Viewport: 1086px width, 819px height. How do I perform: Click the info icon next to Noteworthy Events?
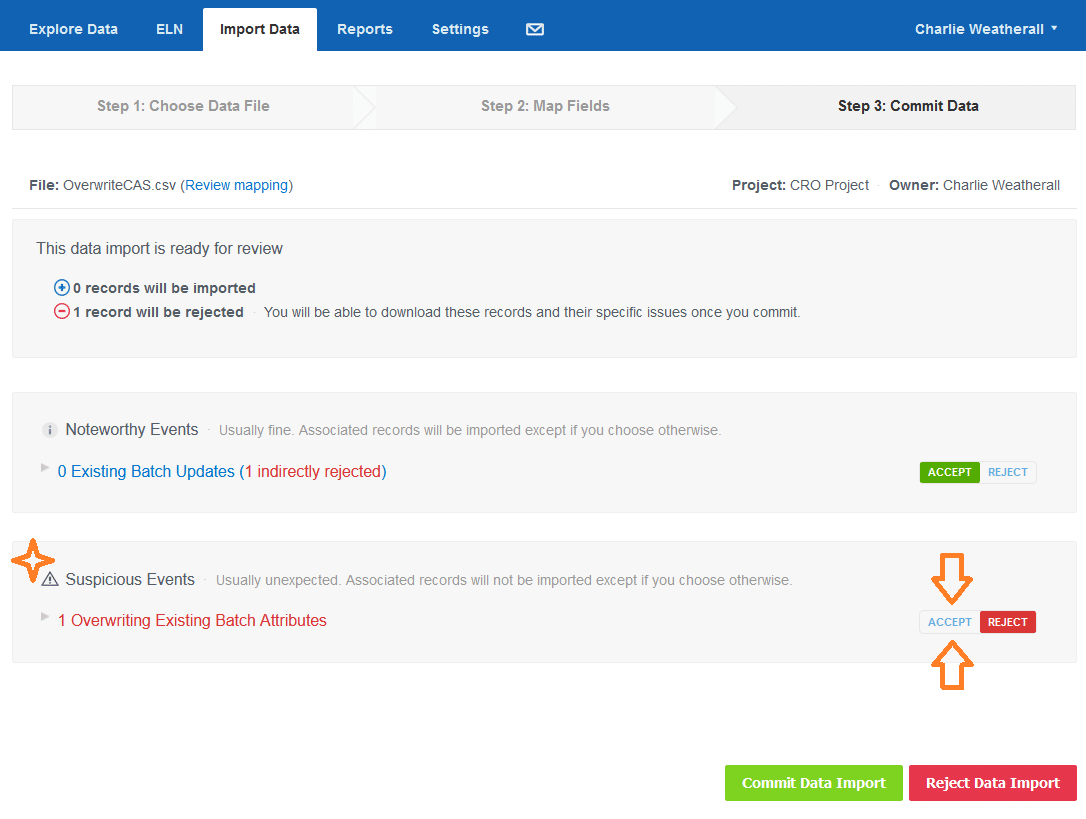point(50,430)
